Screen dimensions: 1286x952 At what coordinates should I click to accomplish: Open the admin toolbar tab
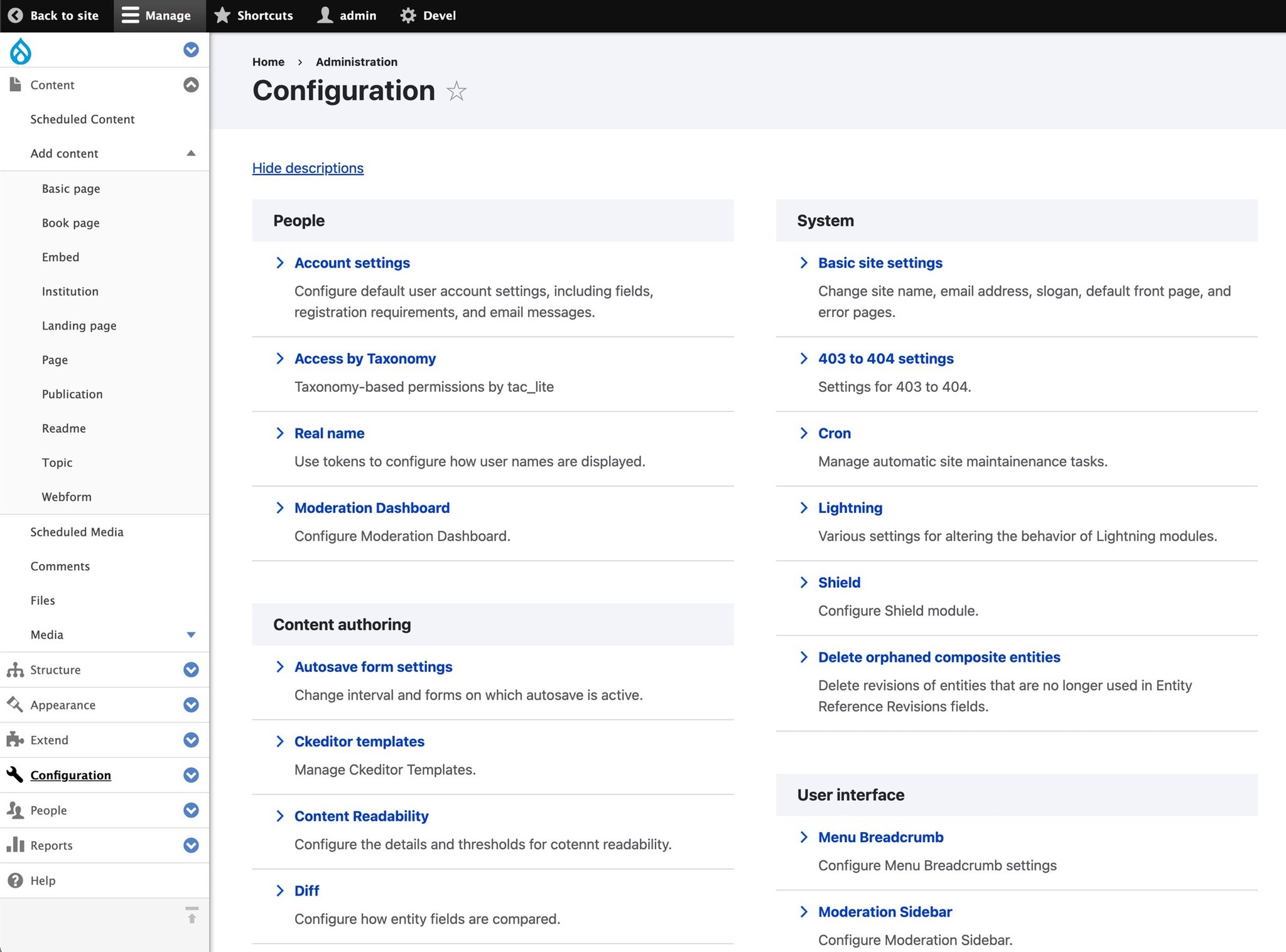347,16
